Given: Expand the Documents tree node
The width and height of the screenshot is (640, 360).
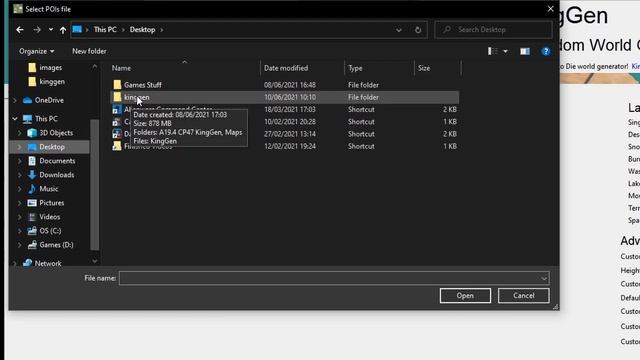Looking at the screenshot, I should pos(20,161).
